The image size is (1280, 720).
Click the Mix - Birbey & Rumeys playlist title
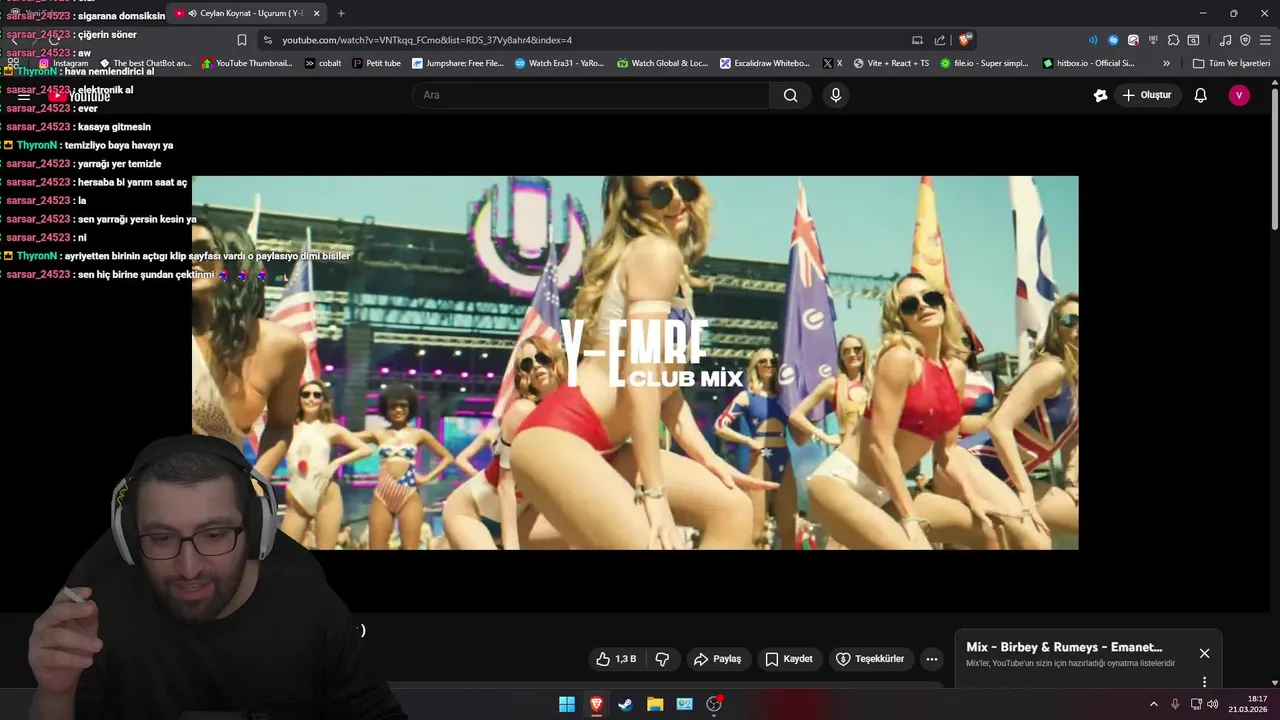pyautogui.click(x=1064, y=647)
